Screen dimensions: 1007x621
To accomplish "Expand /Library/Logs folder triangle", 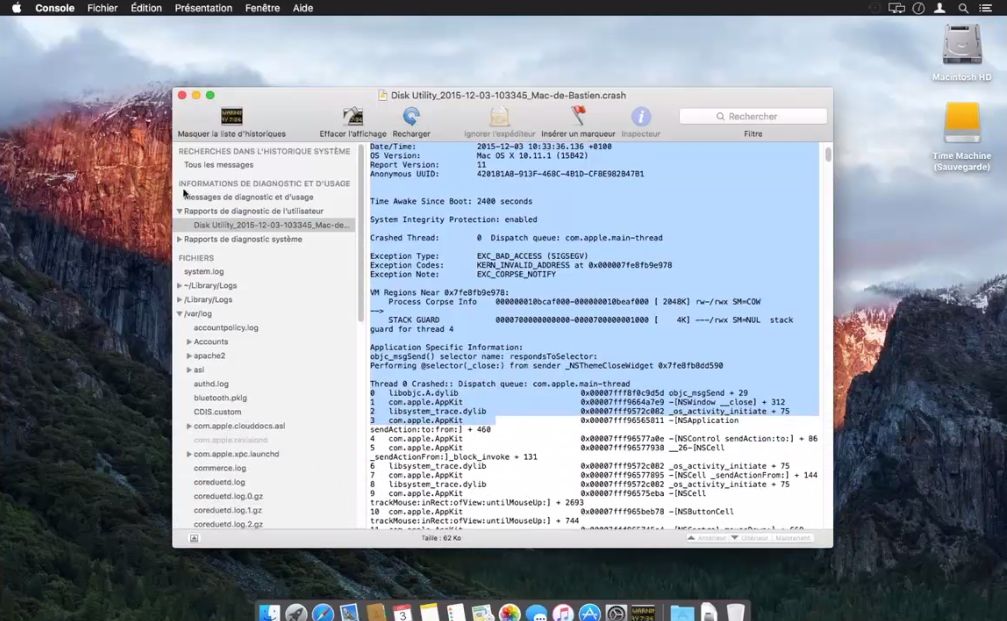I will [x=180, y=299].
